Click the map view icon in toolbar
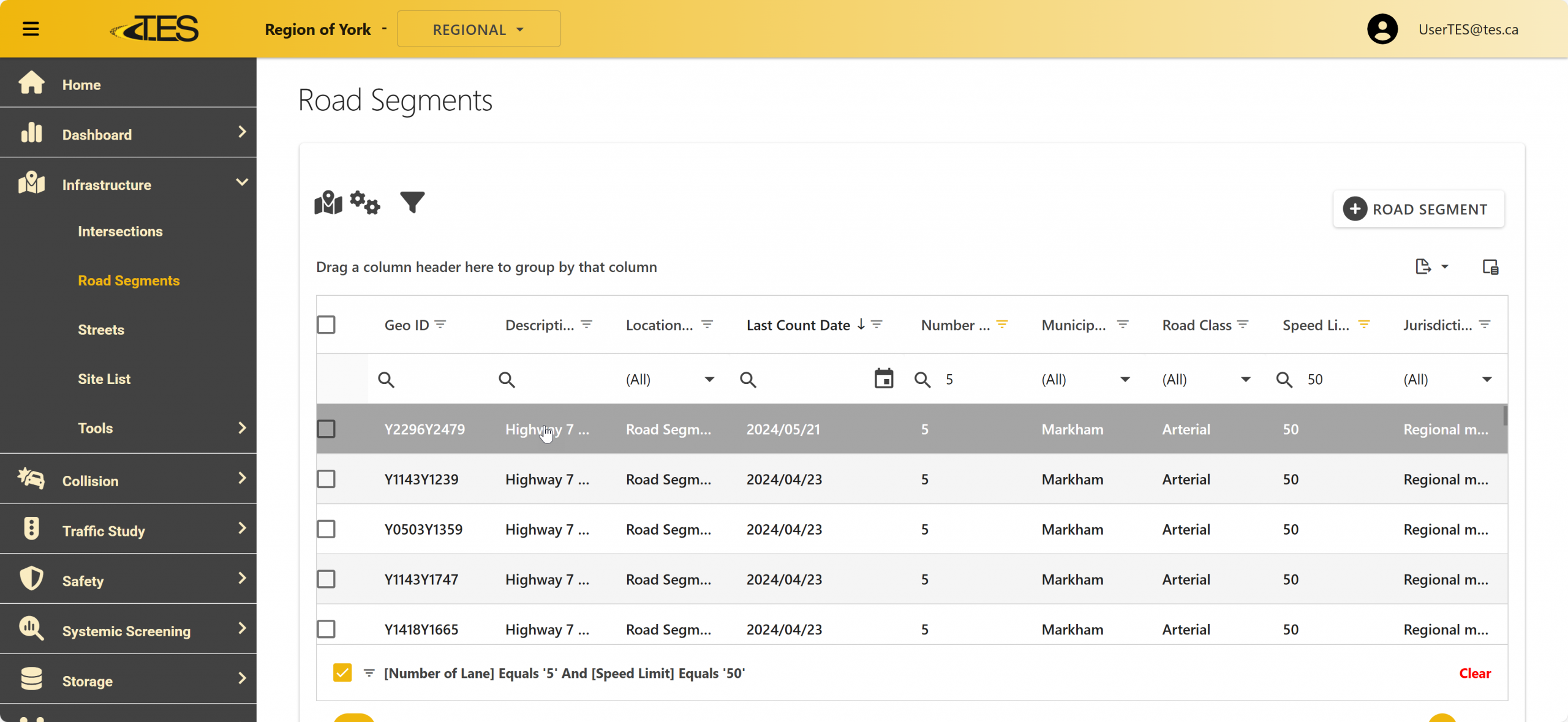This screenshot has width=1568, height=722. point(328,203)
